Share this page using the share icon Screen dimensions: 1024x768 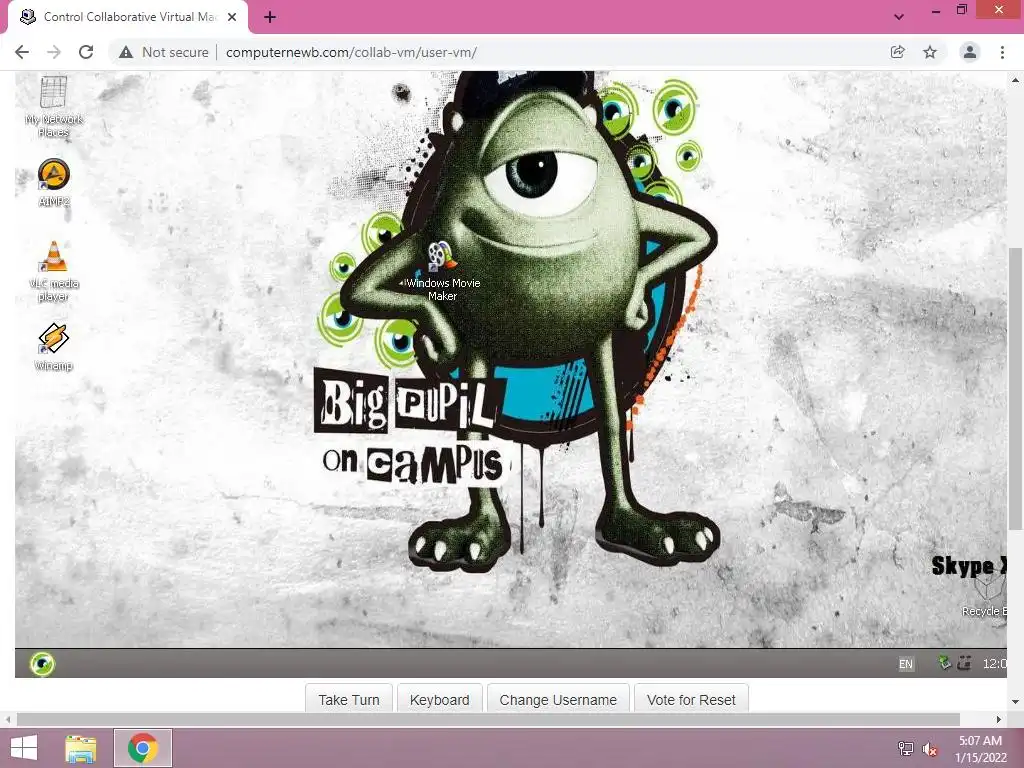click(898, 52)
